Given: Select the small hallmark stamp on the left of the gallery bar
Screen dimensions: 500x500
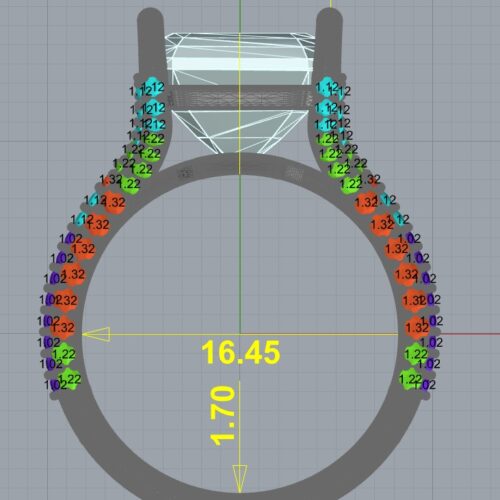Looking at the screenshot, I should (x=185, y=173).
